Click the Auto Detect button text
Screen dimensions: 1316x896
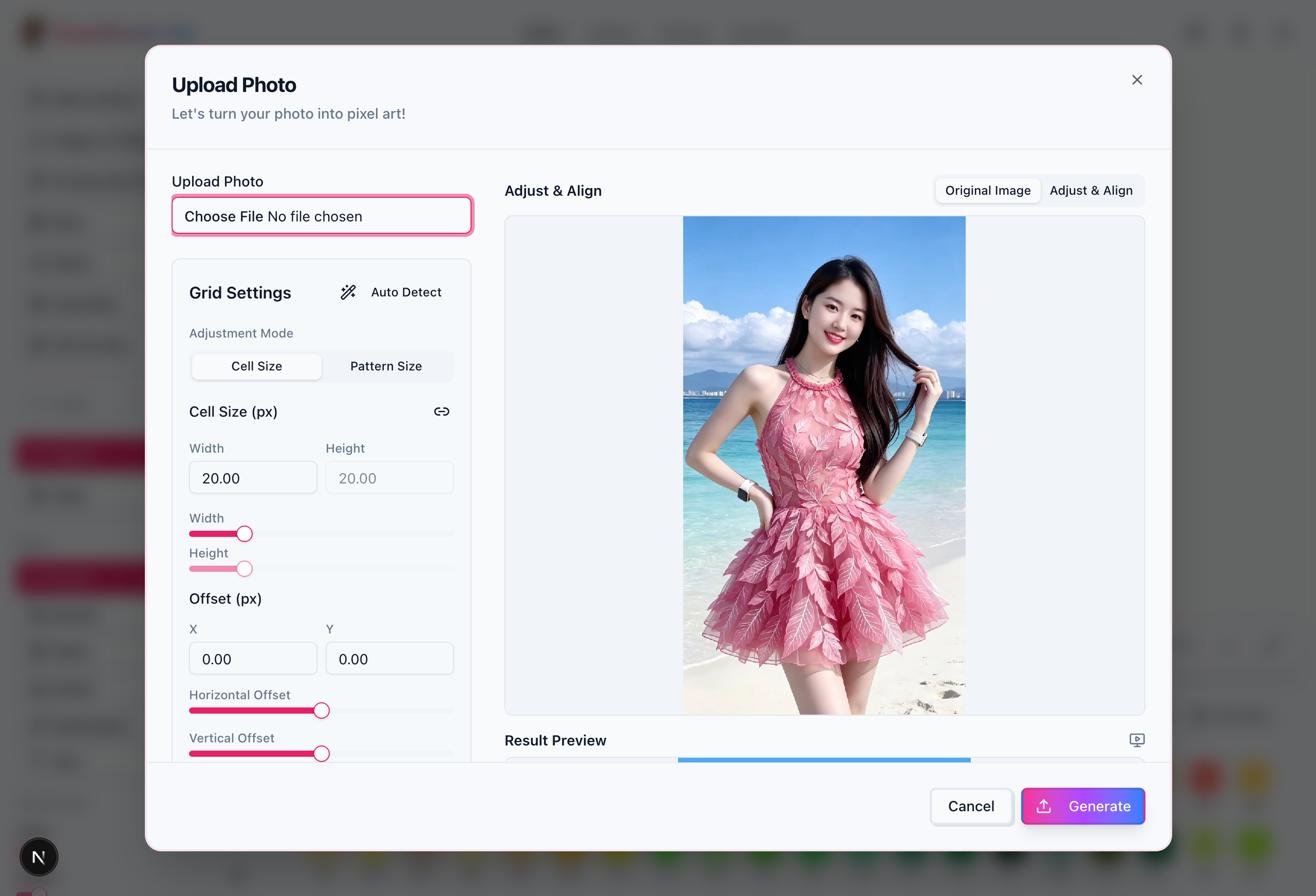tap(406, 292)
